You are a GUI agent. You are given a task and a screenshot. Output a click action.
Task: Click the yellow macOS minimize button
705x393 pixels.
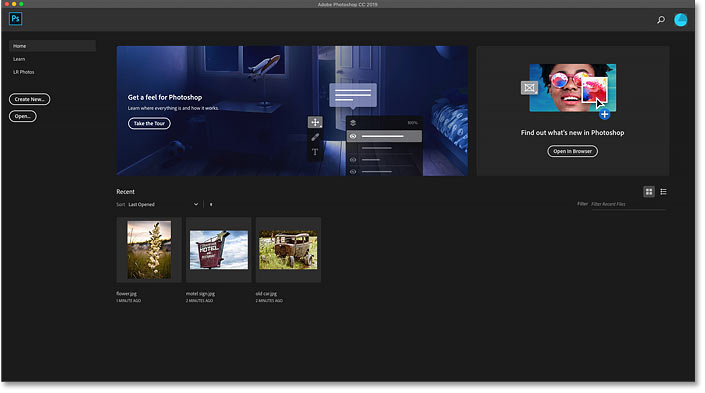pos(14,4)
